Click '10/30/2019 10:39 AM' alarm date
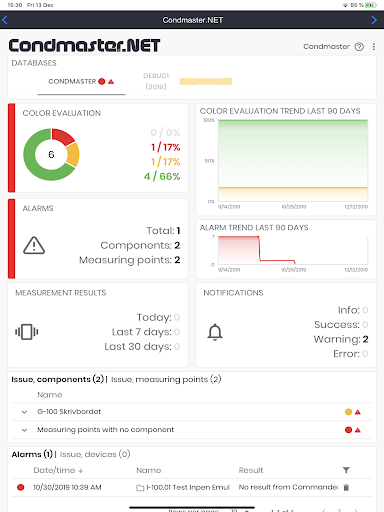The width and height of the screenshot is (384, 512). click(x=67, y=487)
